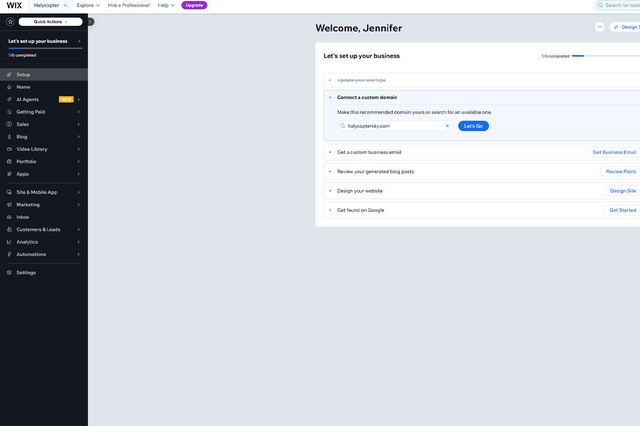The height and width of the screenshot is (426, 640).
Task: Click the Design button in page header
Action: click(x=625, y=27)
